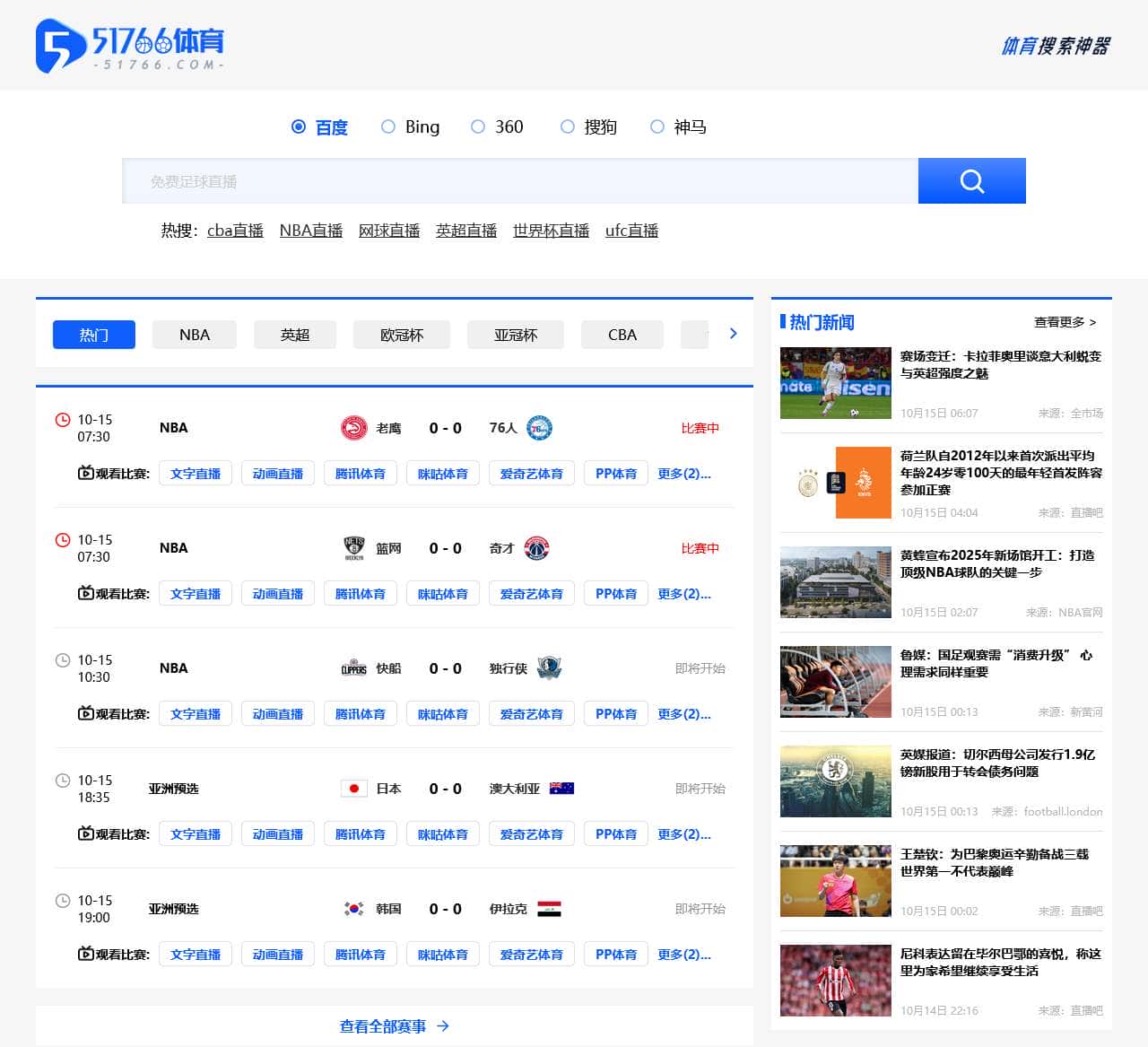Click the 76ers team logo

539,428
